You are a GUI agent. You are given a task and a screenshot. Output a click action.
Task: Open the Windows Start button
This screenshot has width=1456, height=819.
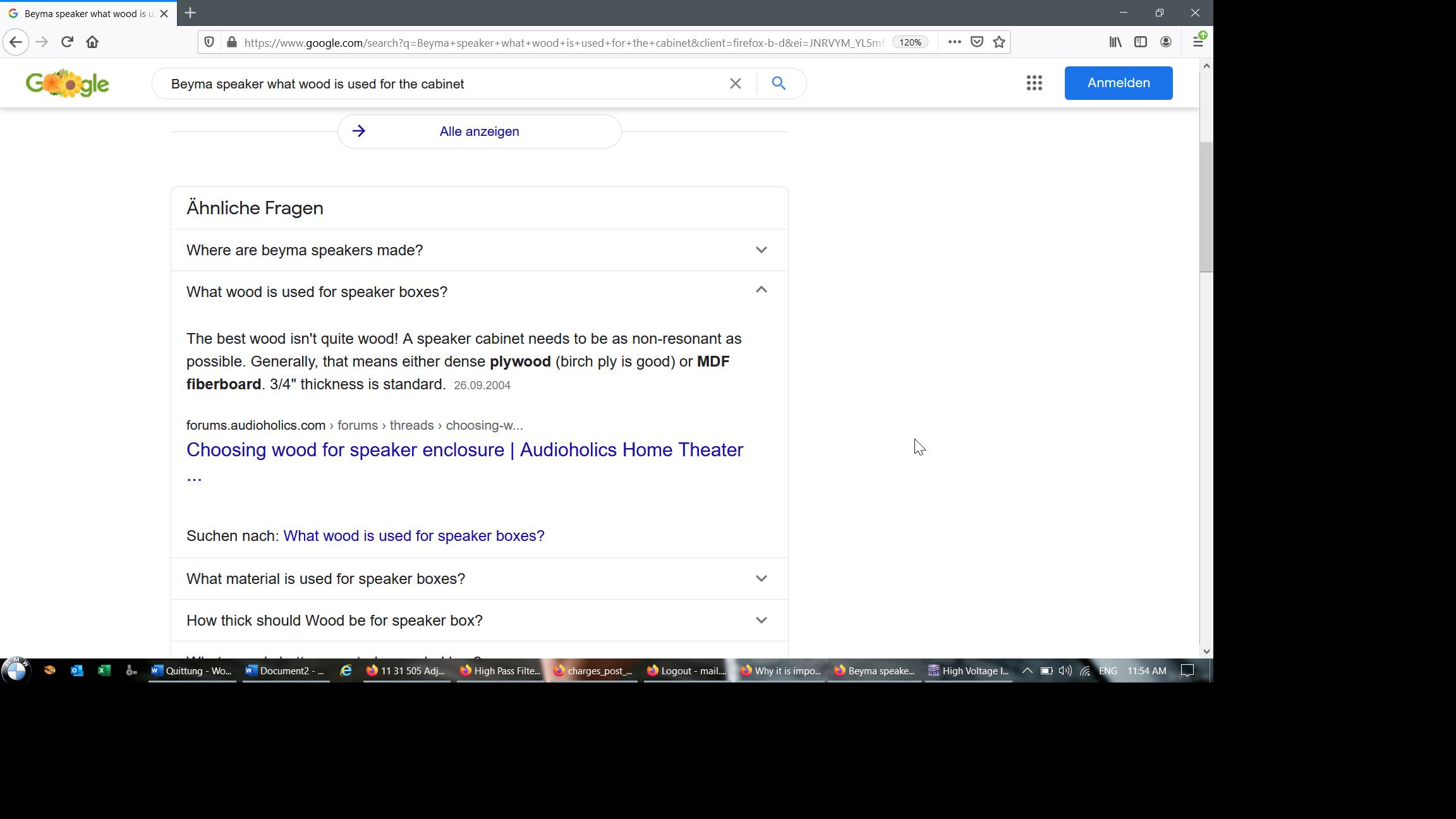click(x=16, y=670)
